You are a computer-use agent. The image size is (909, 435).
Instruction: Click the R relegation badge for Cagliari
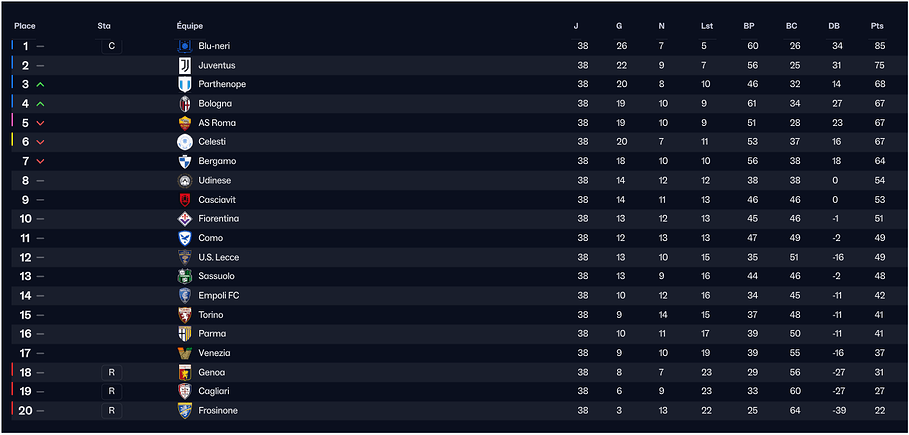[112, 392]
